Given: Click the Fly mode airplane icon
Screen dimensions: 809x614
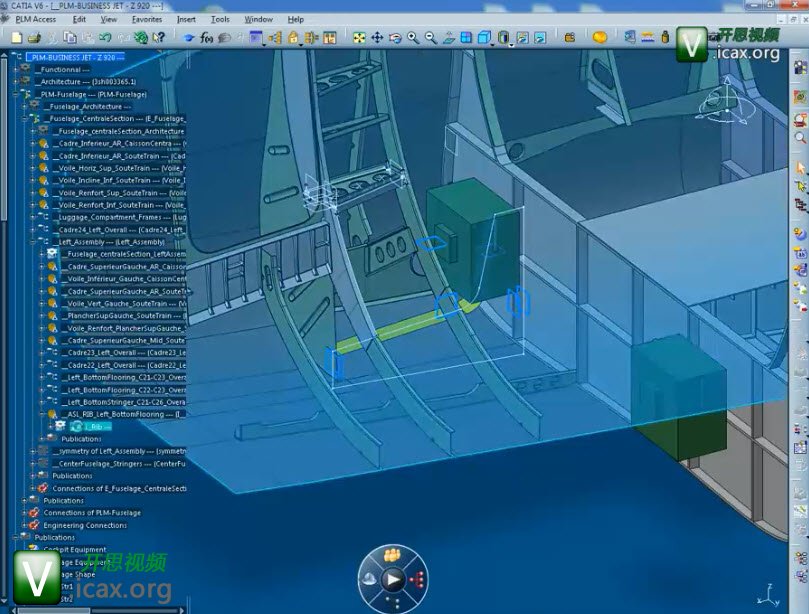Looking at the screenshot, I should pos(190,38).
